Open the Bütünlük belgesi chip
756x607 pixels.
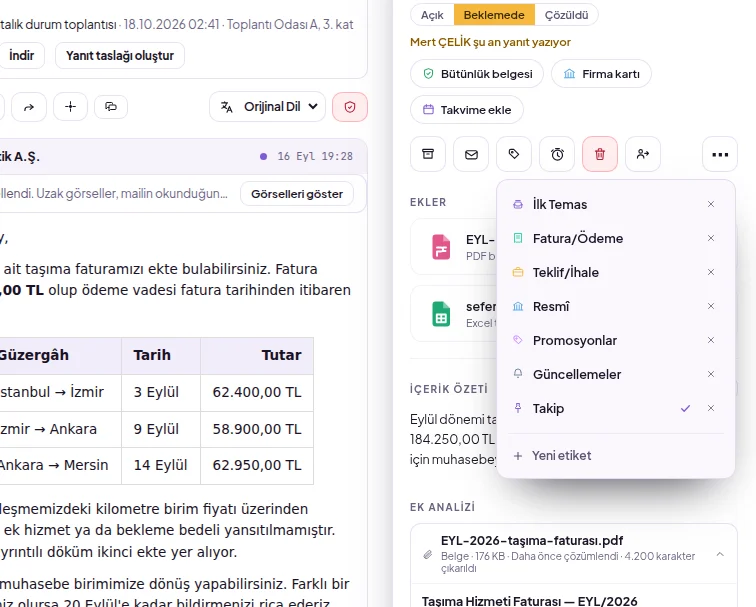477,74
